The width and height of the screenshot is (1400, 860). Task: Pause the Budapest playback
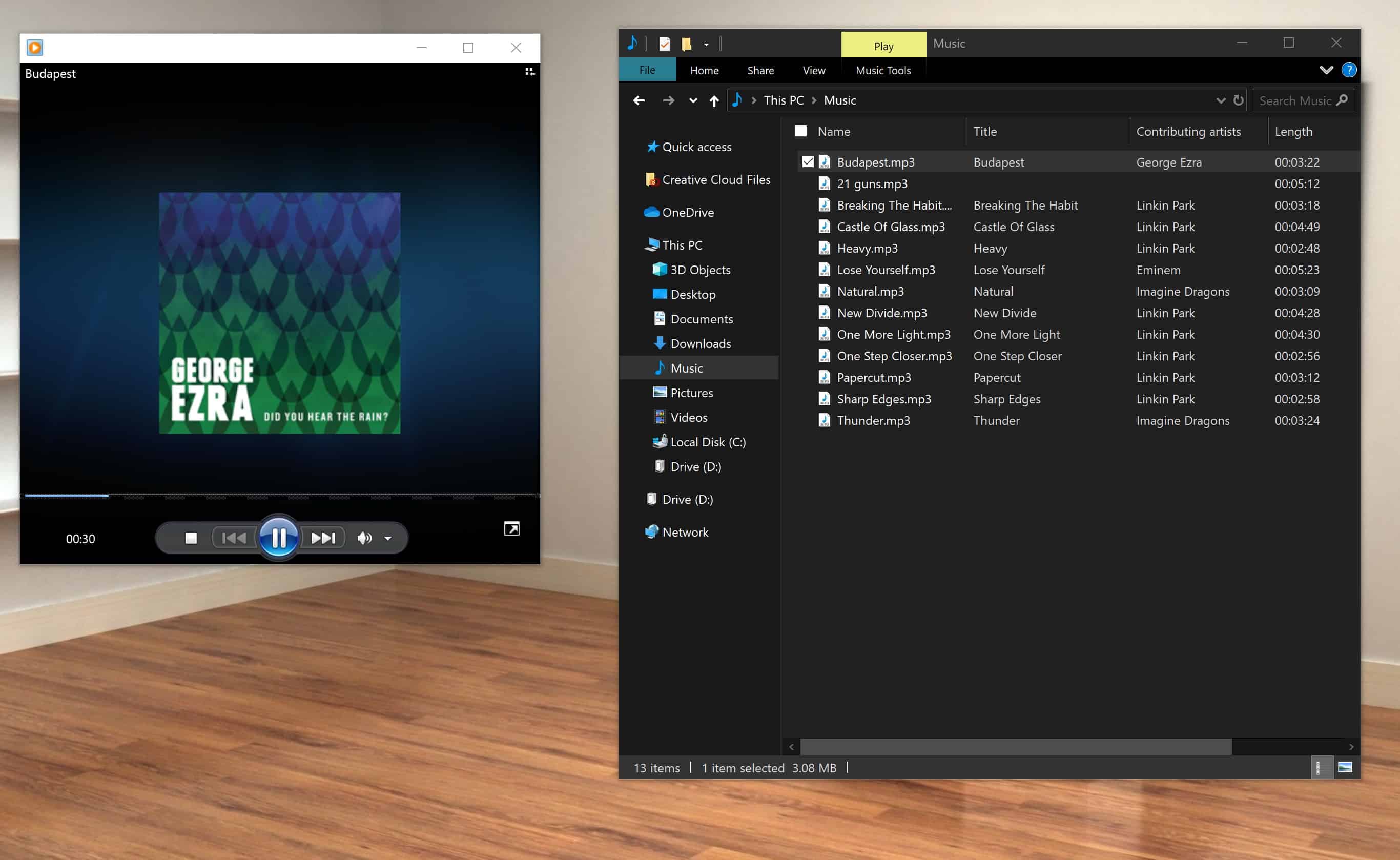279,538
